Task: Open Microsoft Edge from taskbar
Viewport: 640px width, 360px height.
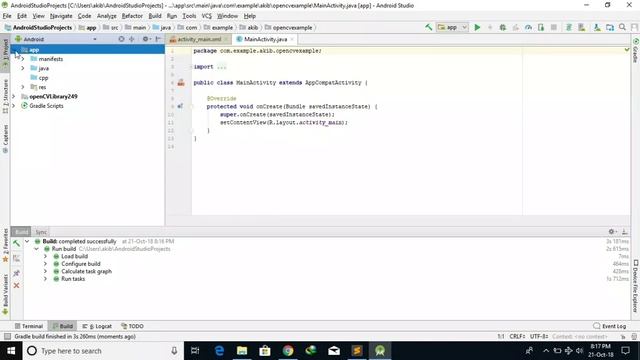Action: (219, 351)
